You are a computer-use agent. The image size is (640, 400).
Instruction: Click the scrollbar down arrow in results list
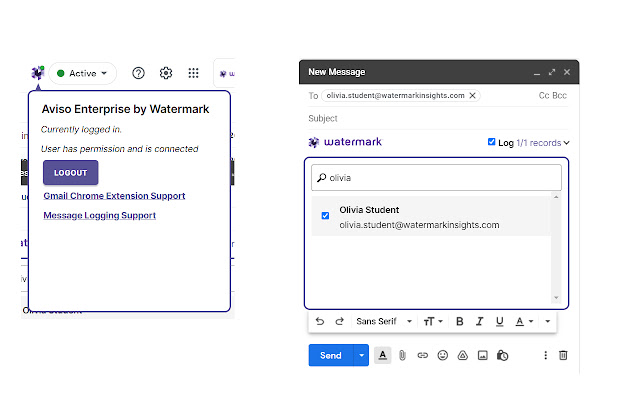(x=556, y=298)
